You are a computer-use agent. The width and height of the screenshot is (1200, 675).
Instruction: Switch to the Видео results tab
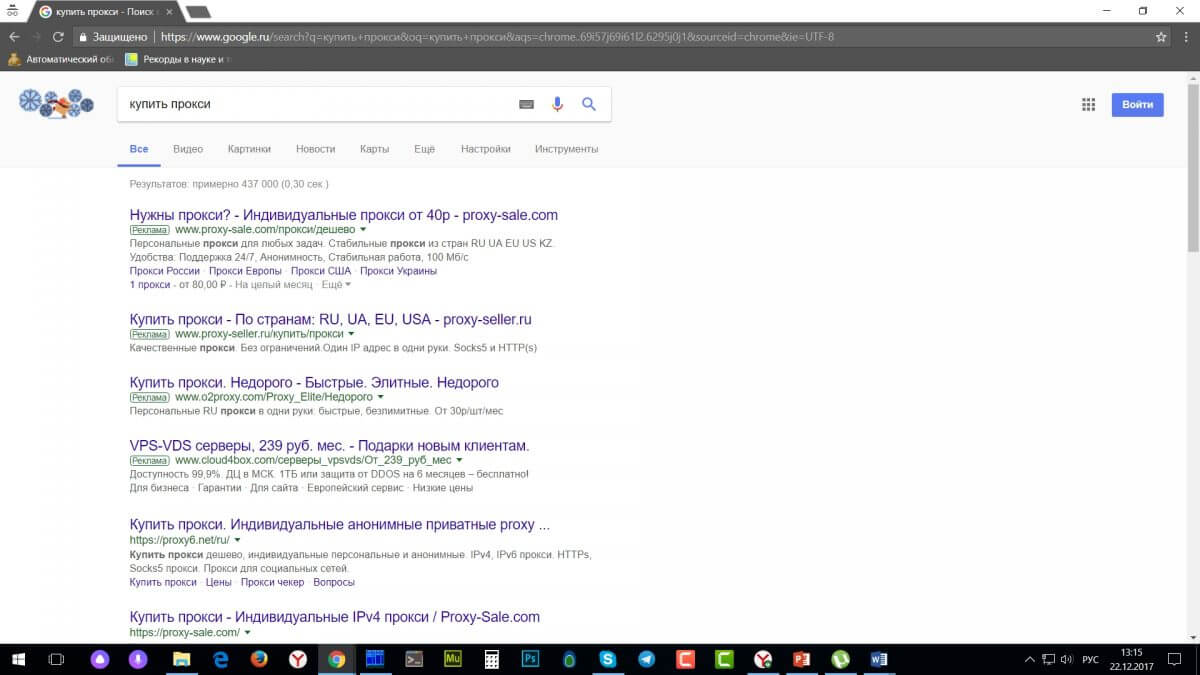click(x=188, y=149)
